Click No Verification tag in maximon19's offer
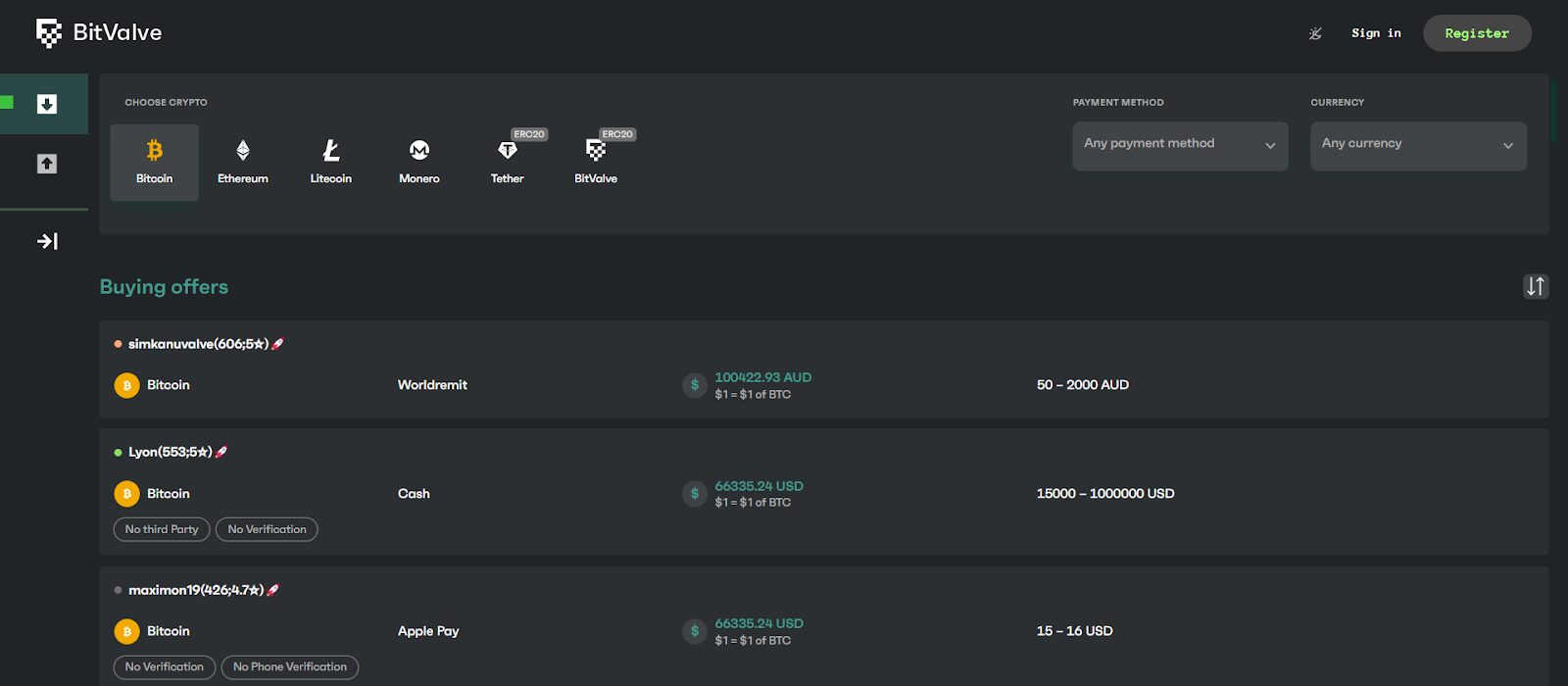 coord(165,667)
